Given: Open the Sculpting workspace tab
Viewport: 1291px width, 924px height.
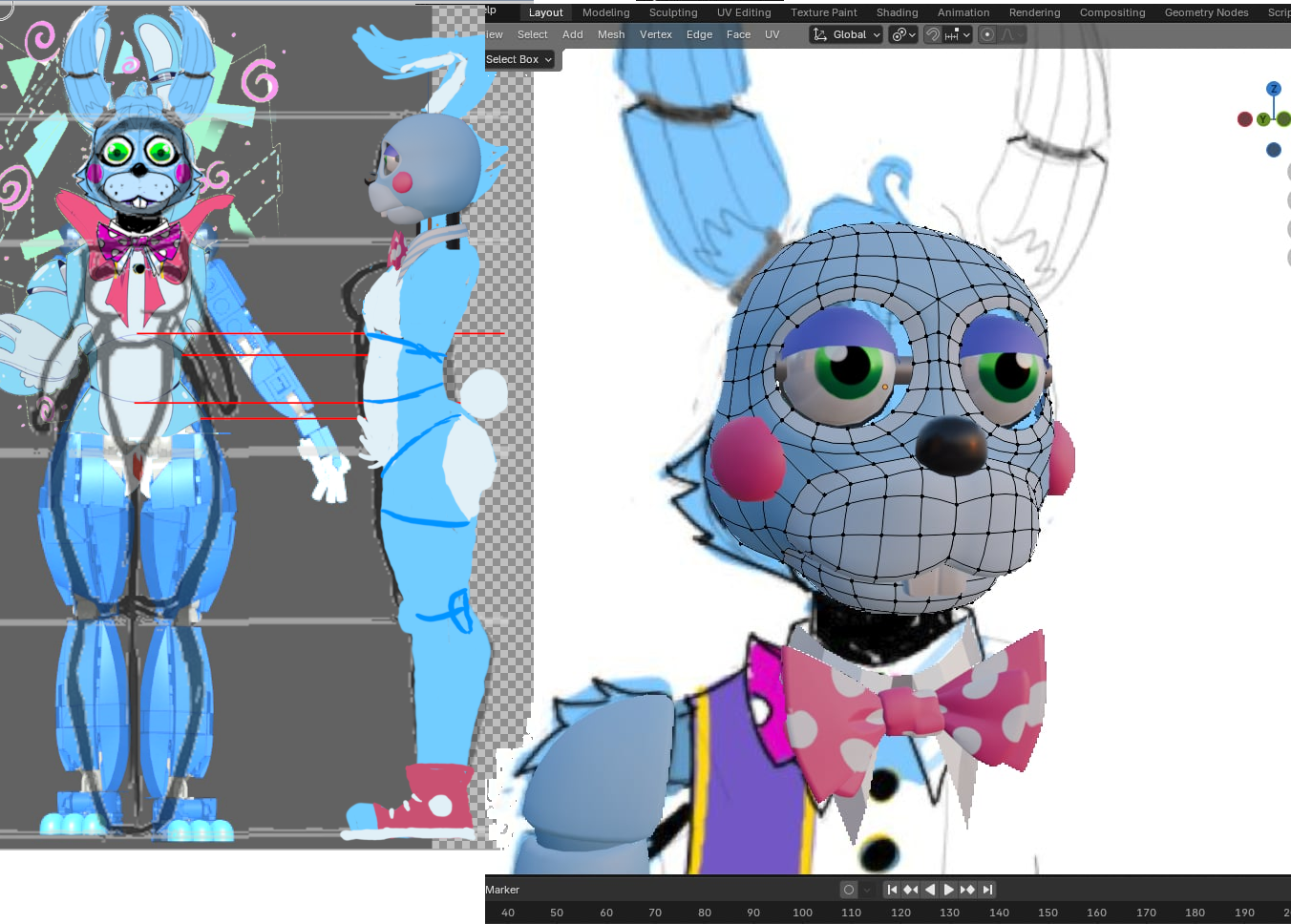Looking at the screenshot, I should (x=673, y=12).
